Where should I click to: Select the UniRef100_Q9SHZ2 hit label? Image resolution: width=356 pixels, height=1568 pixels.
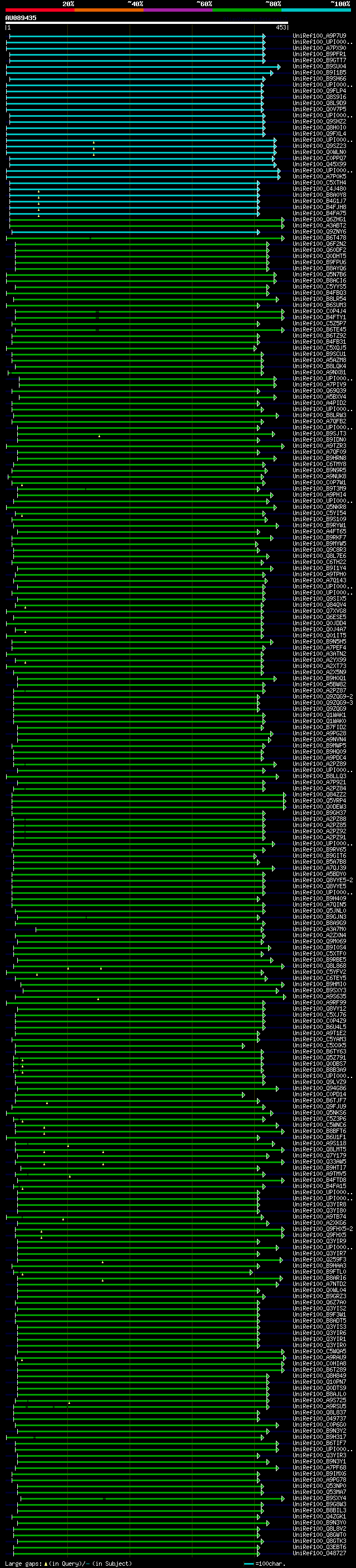319,121
